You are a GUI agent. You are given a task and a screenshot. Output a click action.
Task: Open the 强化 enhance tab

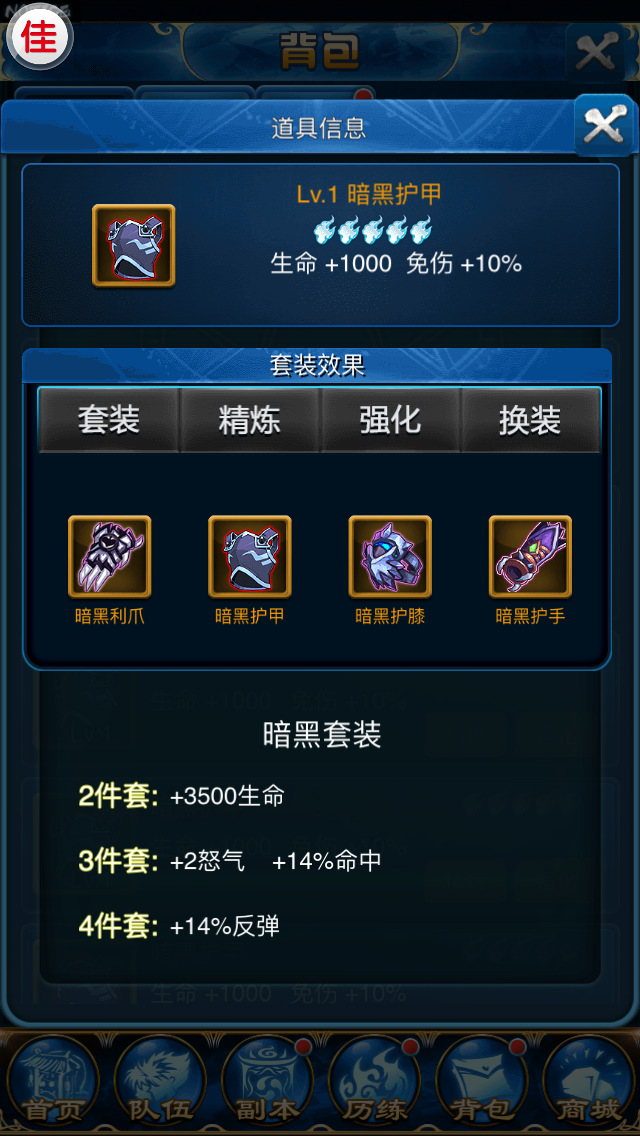pos(390,420)
